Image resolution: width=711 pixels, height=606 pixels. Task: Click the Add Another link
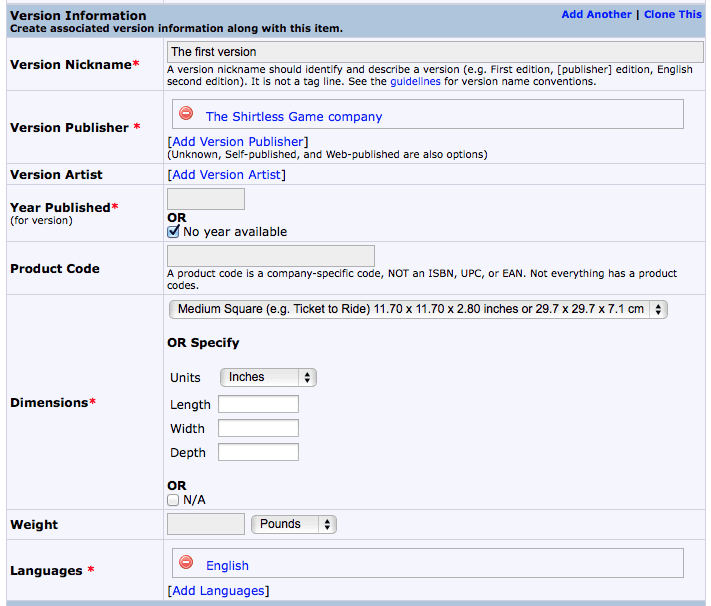pyautogui.click(x=596, y=15)
